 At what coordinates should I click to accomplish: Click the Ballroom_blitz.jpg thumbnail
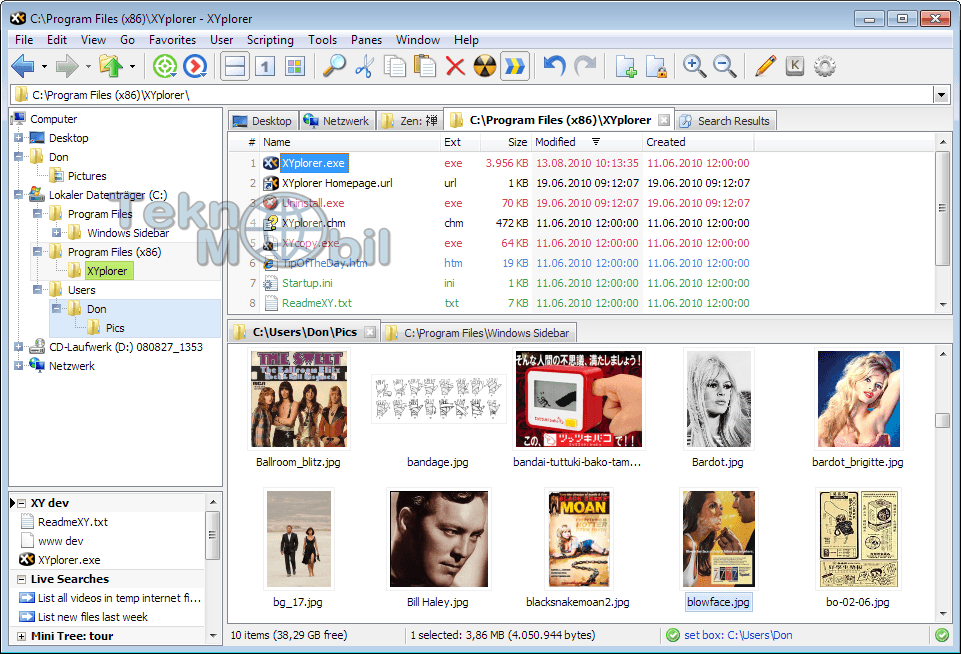click(298, 398)
